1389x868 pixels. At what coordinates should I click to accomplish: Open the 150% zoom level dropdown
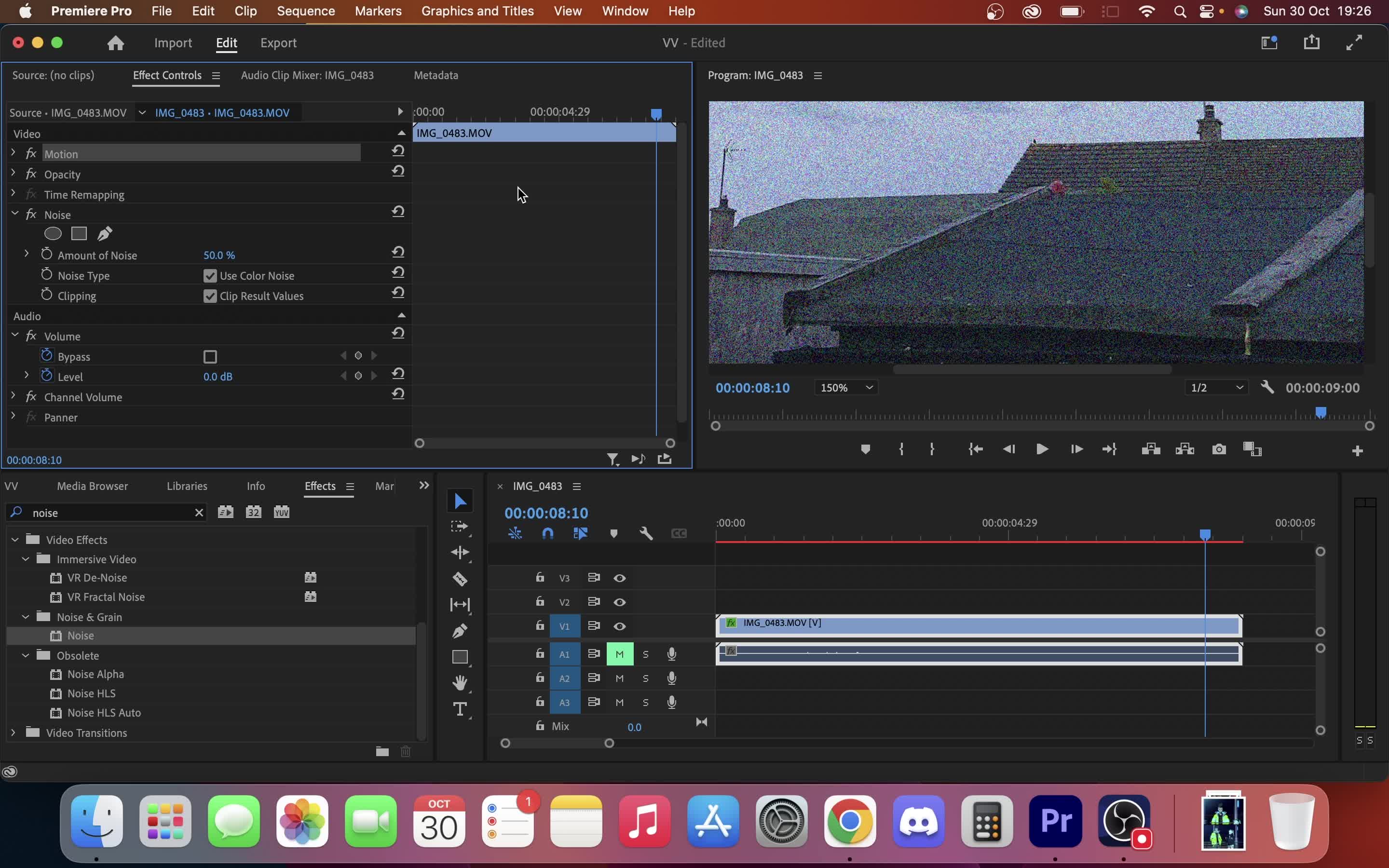coord(846,387)
